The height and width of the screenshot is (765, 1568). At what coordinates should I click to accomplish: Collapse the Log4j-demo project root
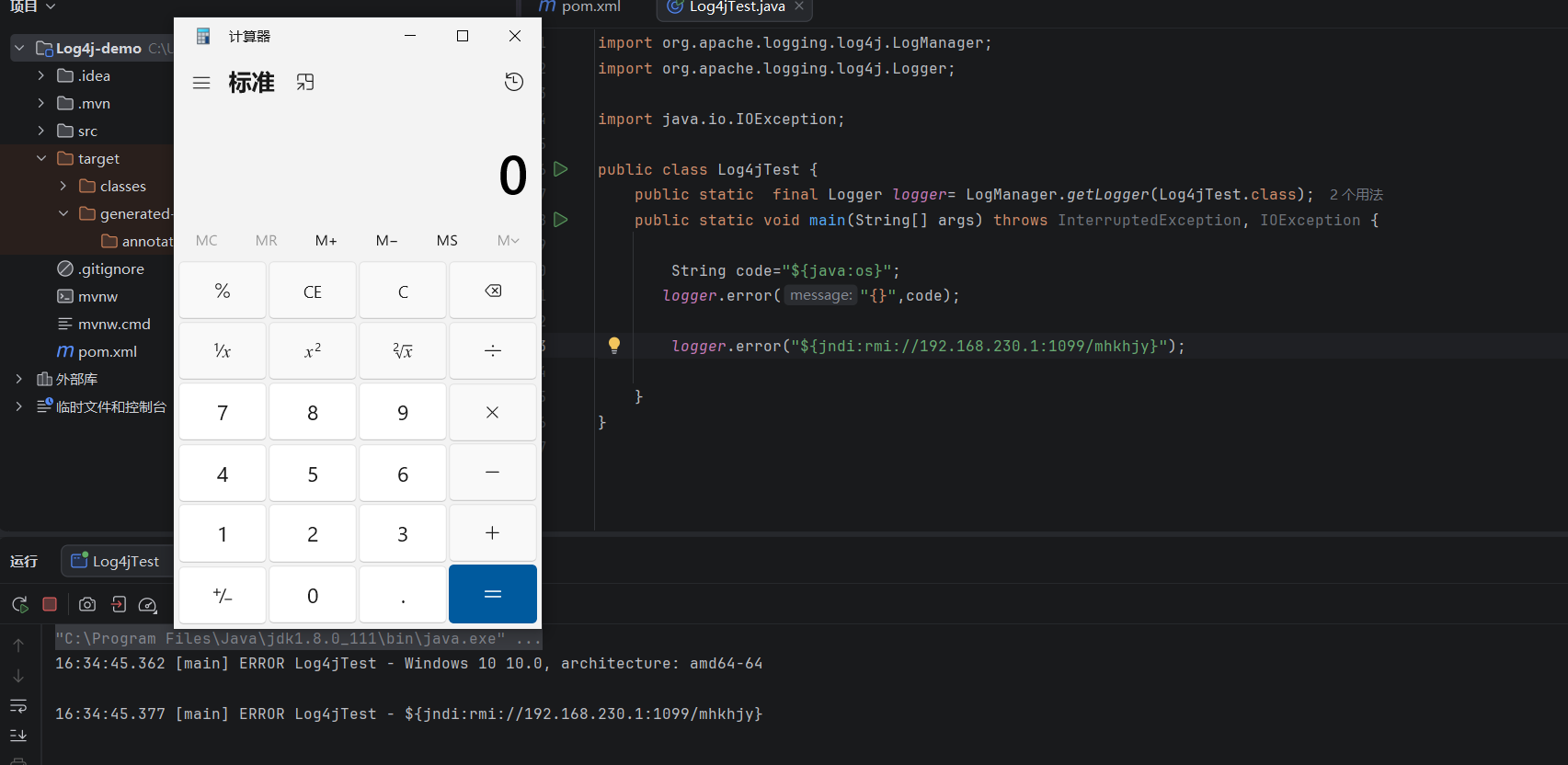pyautogui.click(x=18, y=48)
